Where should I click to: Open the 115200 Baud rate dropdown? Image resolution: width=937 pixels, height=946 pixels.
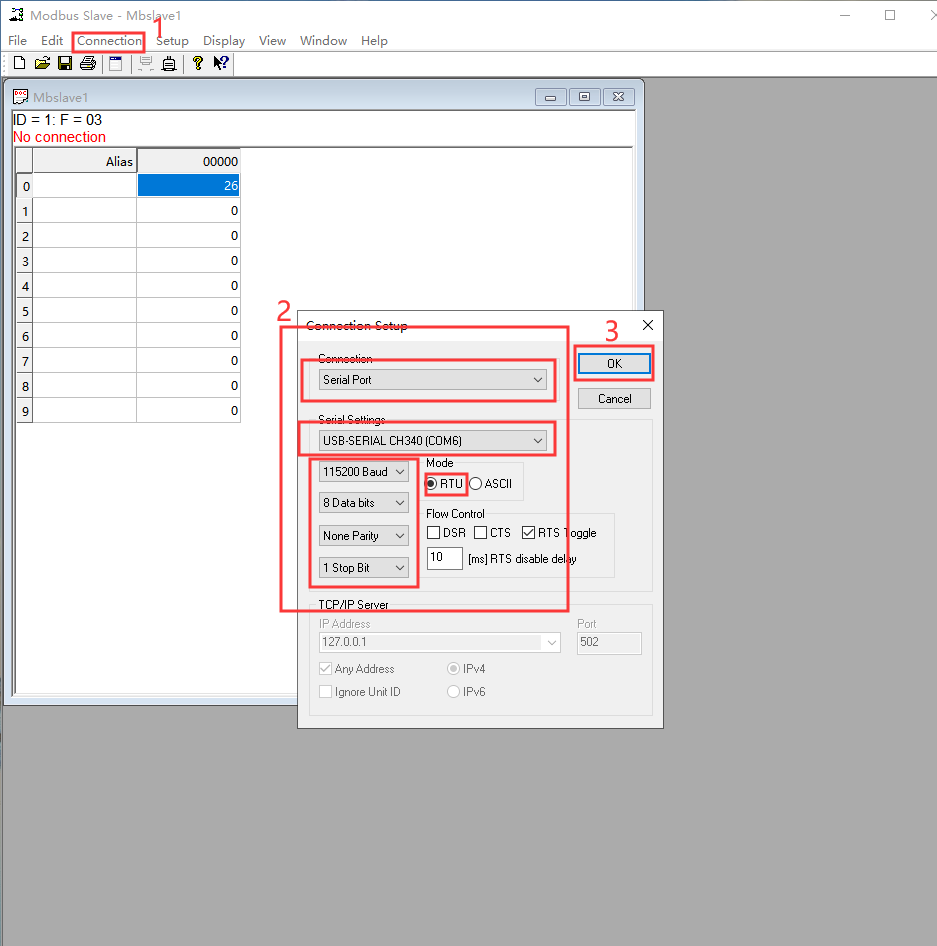364,471
